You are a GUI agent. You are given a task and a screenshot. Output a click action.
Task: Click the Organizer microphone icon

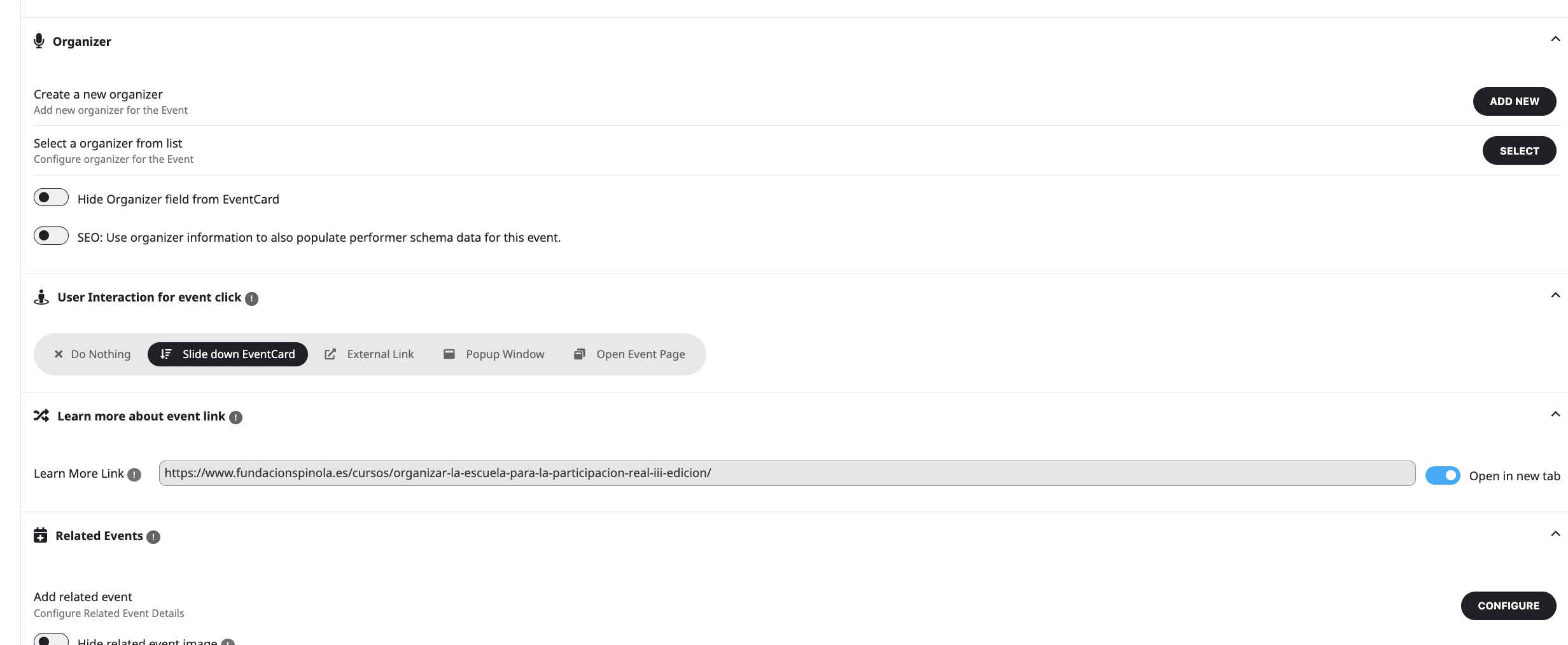(x=39, y=41)
